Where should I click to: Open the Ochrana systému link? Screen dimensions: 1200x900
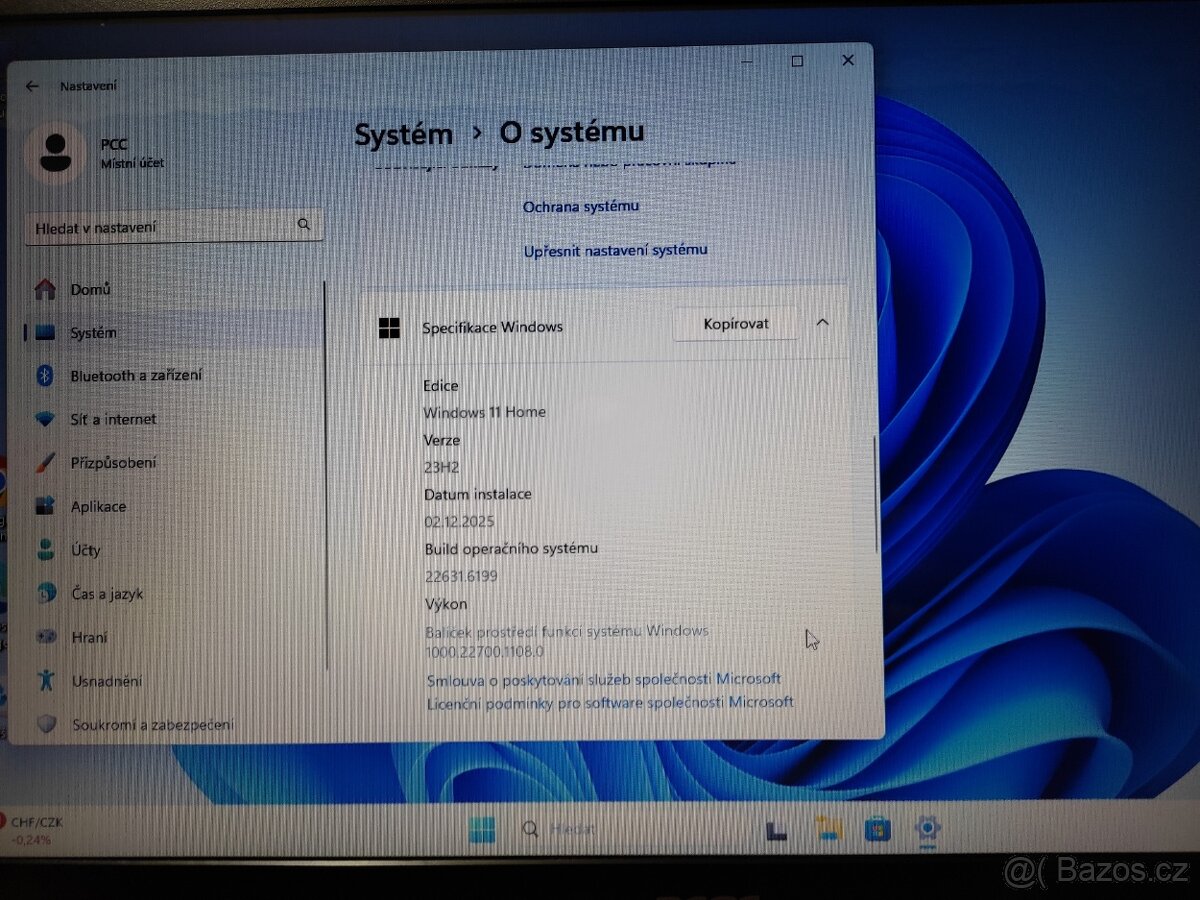tap(580, 206)
